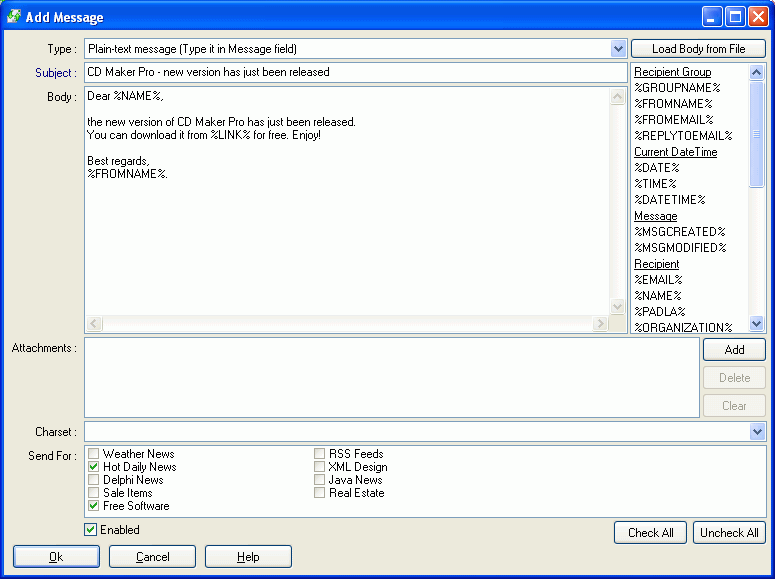Click the Uncheck All button

(x=729, y=533)
